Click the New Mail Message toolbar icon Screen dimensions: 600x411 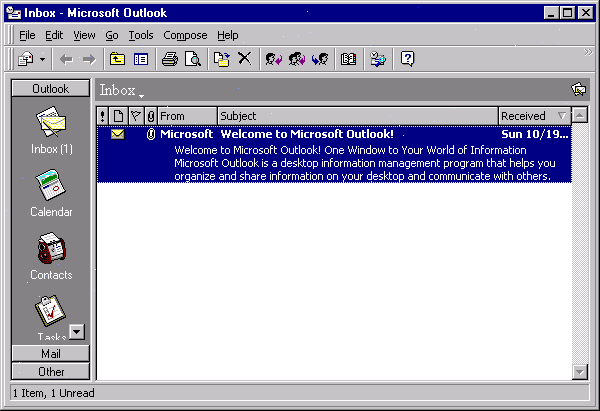point(26,59)
